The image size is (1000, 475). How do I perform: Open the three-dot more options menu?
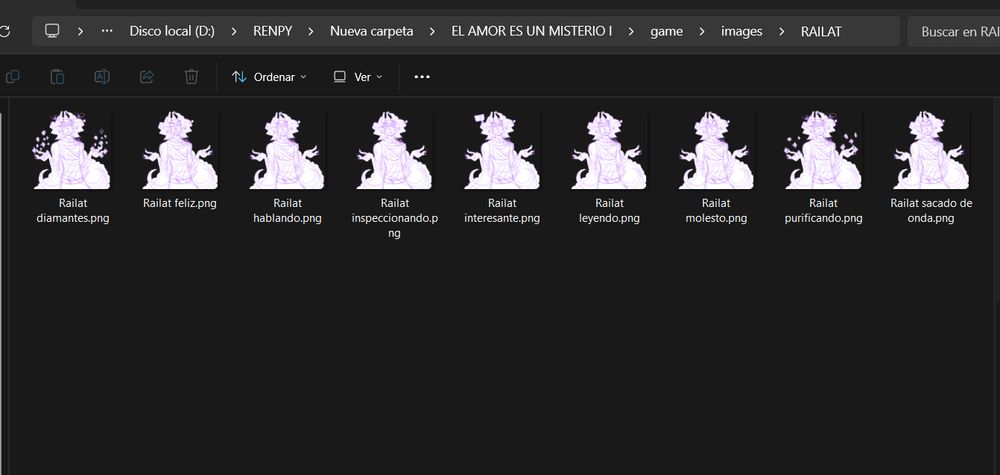422,77
